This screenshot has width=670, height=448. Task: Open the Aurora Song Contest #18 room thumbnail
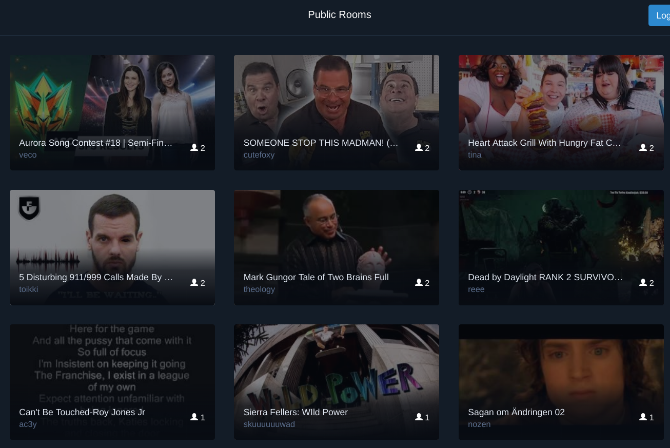coord(112,112)
